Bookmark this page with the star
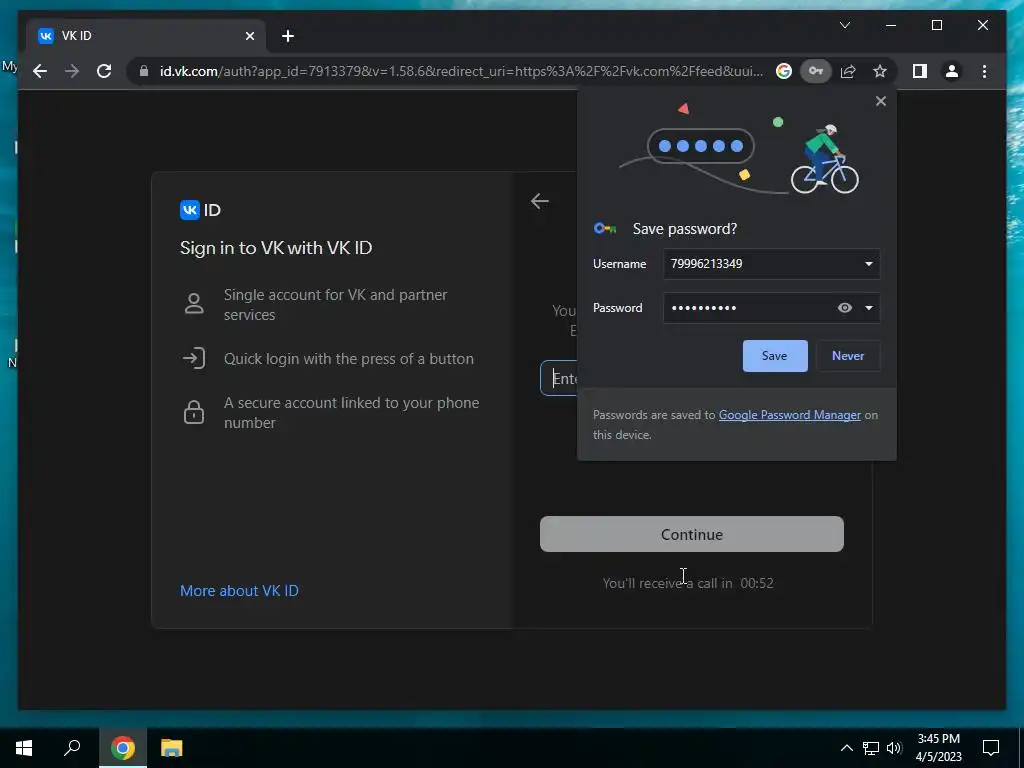Image resolution: width=1024 pixels, height=768 pixels. [x=880, y=71]
